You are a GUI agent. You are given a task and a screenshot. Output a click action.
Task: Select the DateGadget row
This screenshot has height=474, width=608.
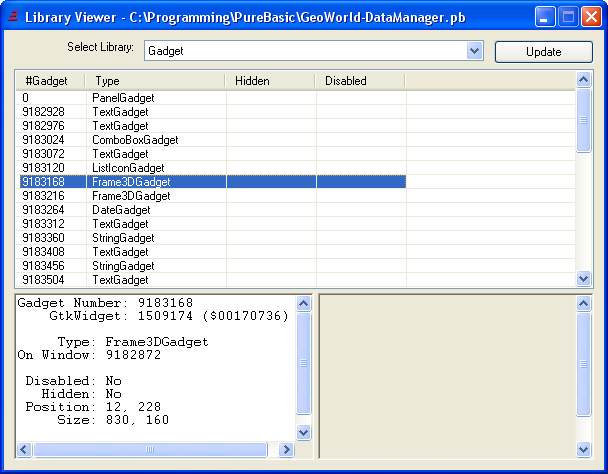212,210
